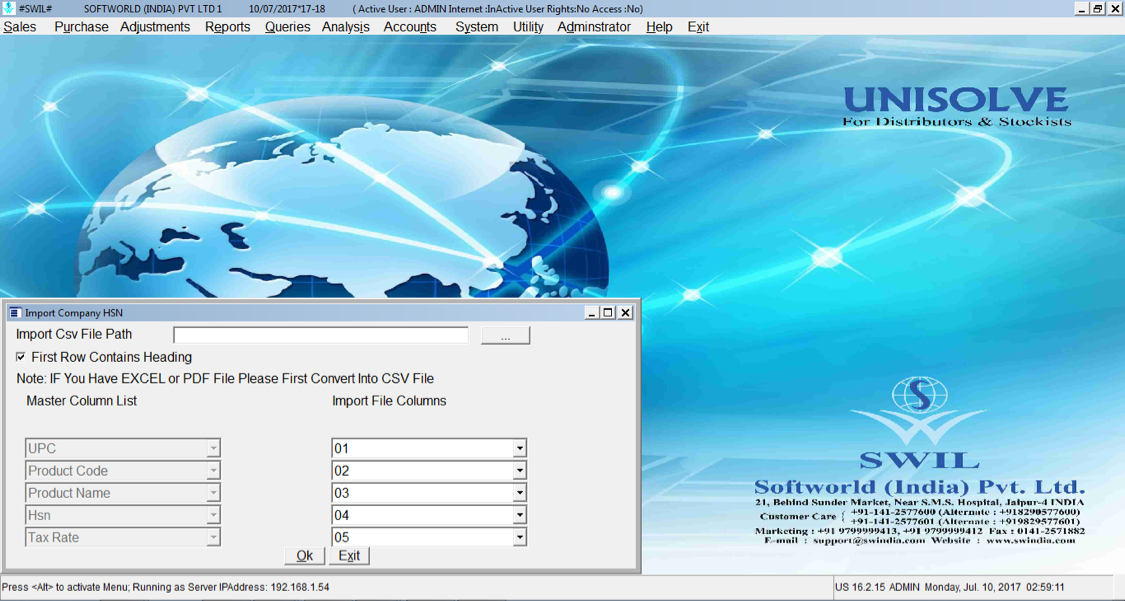Expand the UPC master column dropdown
This screenshot has height=601, width=1125.
(213, 448)
